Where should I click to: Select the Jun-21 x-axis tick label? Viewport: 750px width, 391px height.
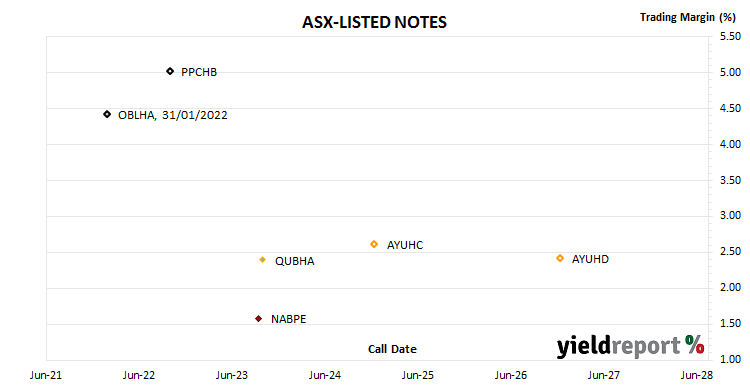click(46, 375)
